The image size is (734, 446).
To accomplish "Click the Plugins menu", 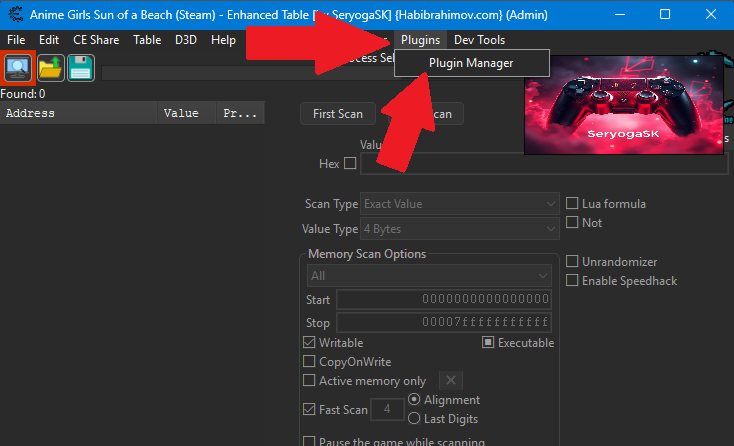I will click(x=420, y=40).
